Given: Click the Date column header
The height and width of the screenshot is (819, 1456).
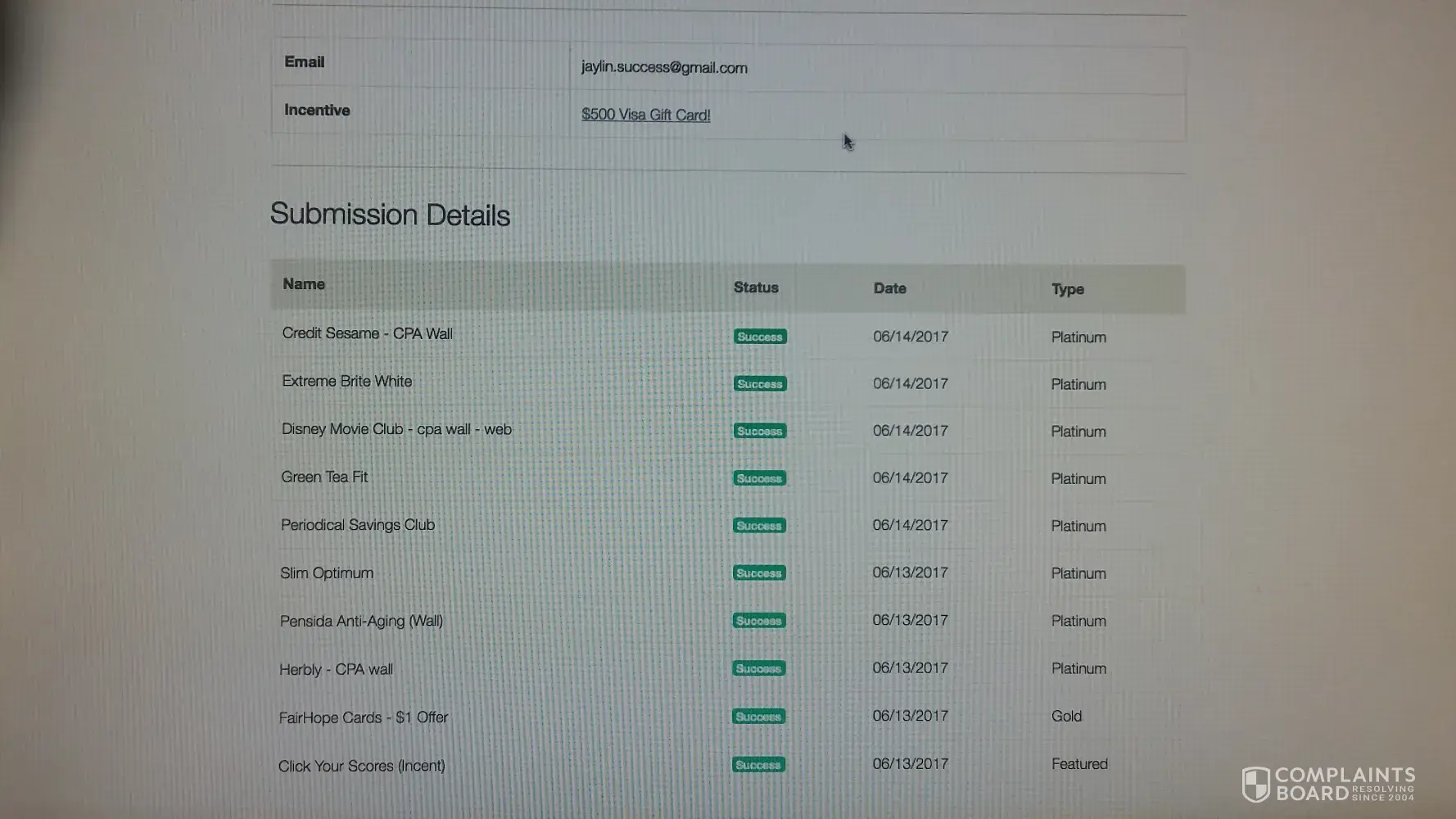Looking at the screenshot, I should pyautogui.click(x=890, y=288).
